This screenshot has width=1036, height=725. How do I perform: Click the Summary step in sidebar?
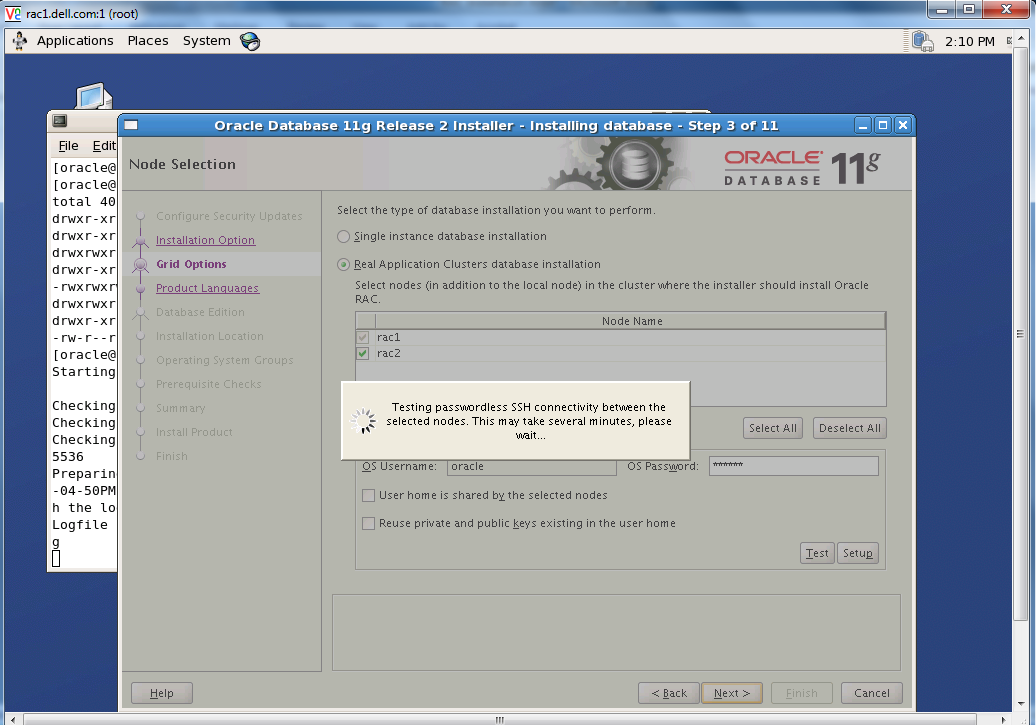[180, 408]
